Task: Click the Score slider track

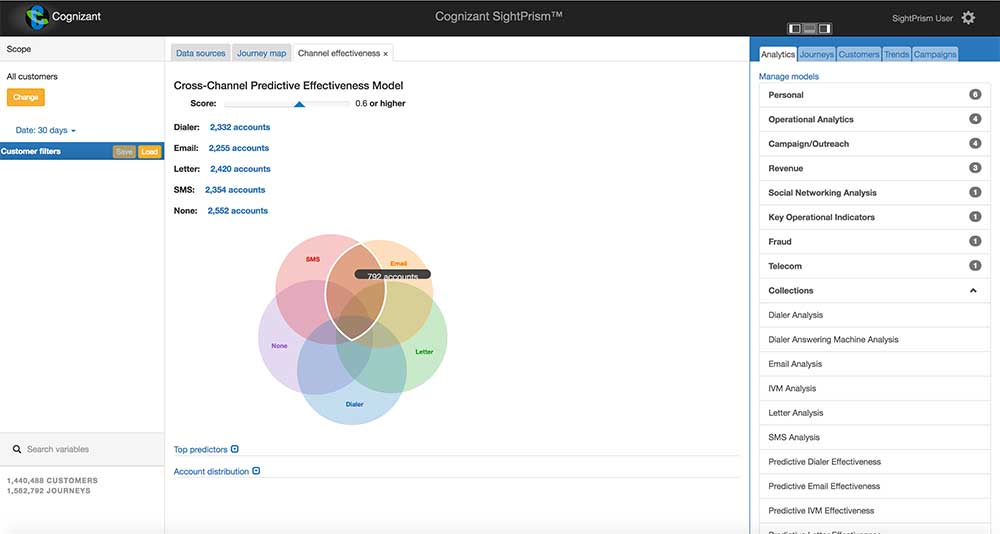Action: (286, 103)
